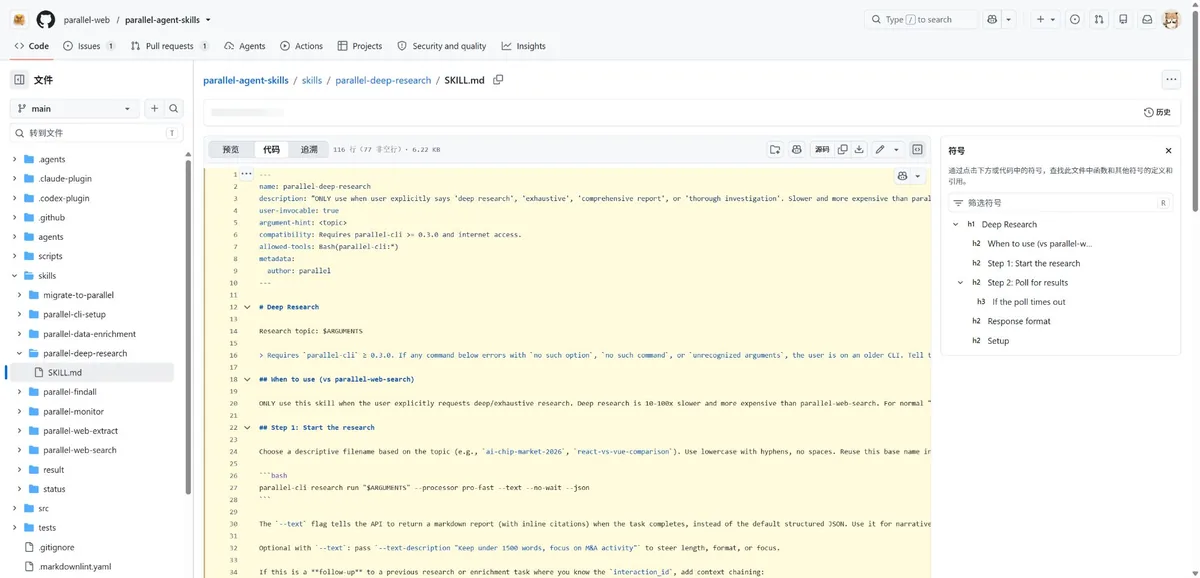This screenshot has width=1200, height=578.
Task: Download the raw SKILL.md file
Action: tap(858, 150)
